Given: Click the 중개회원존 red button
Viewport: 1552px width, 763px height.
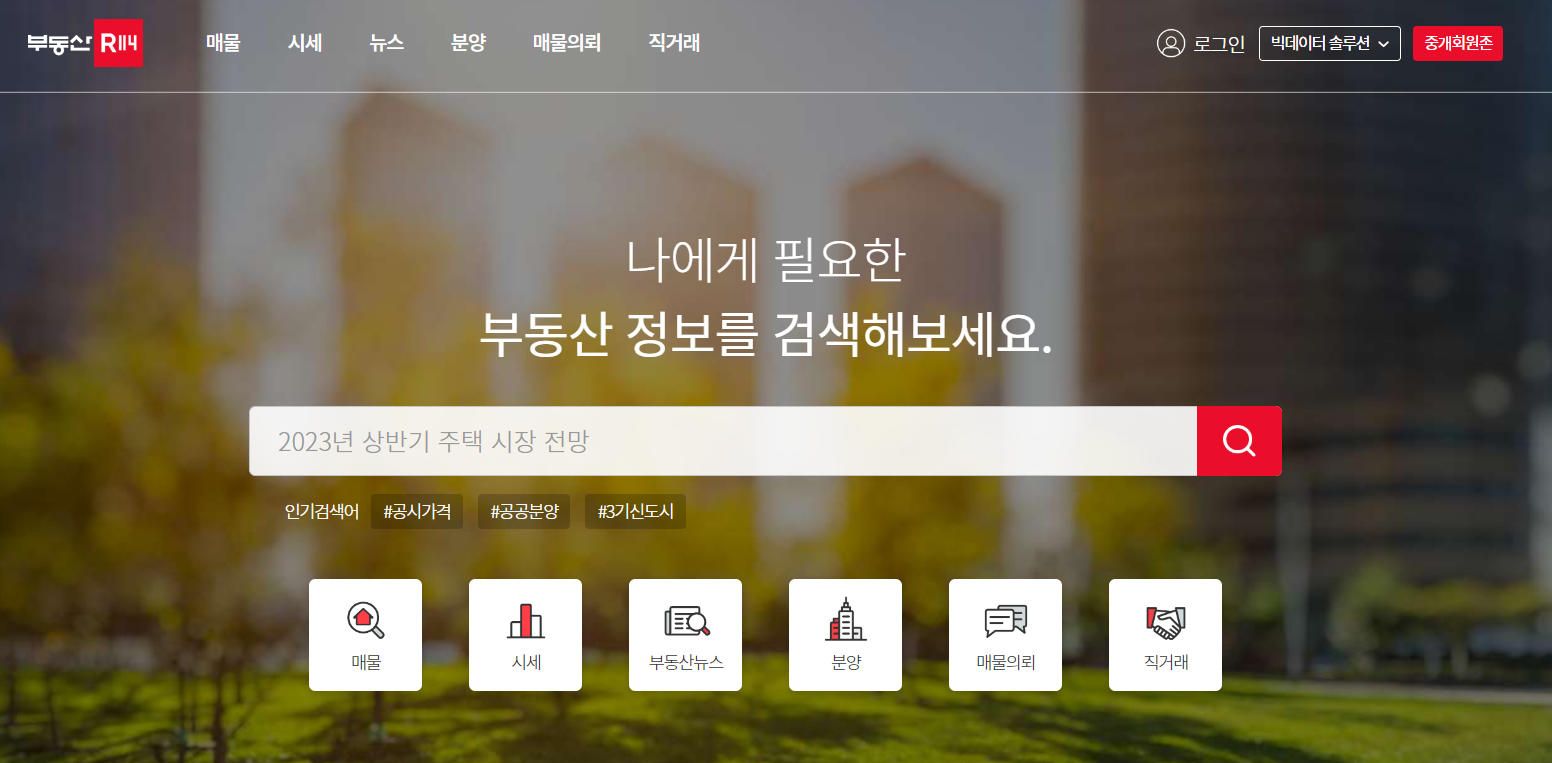Looking at the screenshot, I should [1458, 43].
